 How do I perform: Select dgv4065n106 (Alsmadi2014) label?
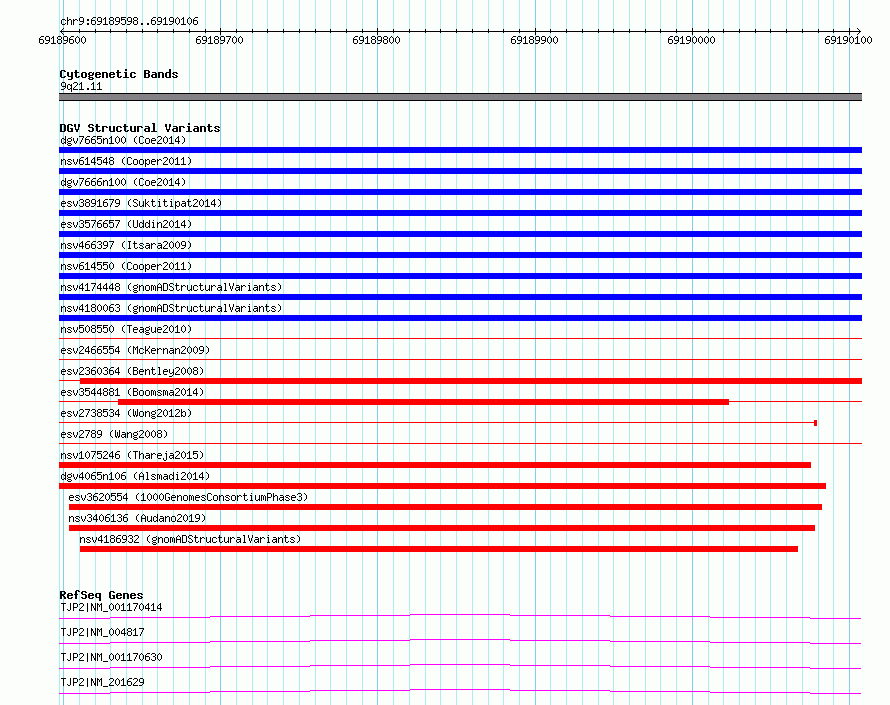(x=135, y=476)
